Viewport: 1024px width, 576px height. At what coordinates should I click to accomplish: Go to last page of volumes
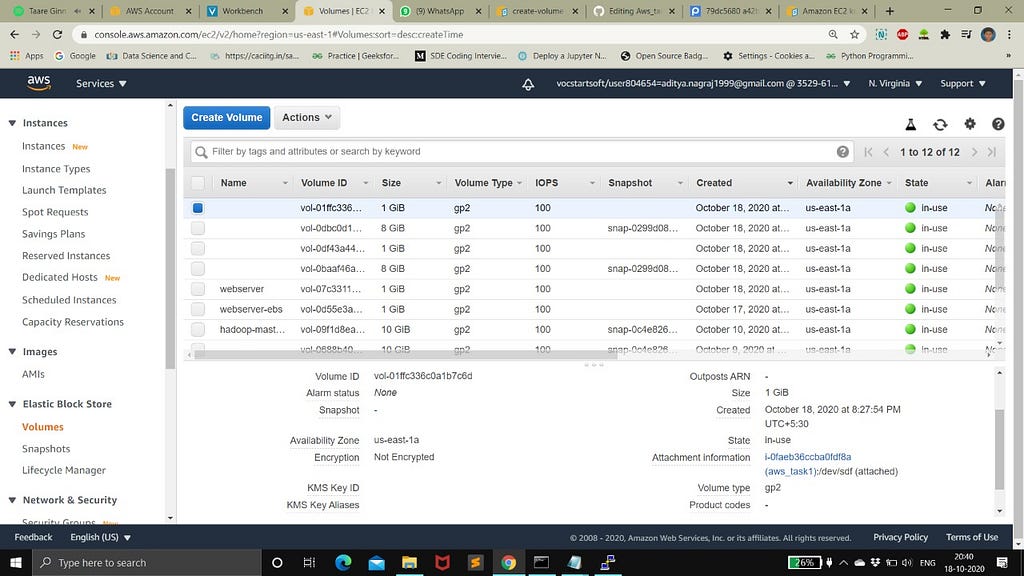click(992, 152)
